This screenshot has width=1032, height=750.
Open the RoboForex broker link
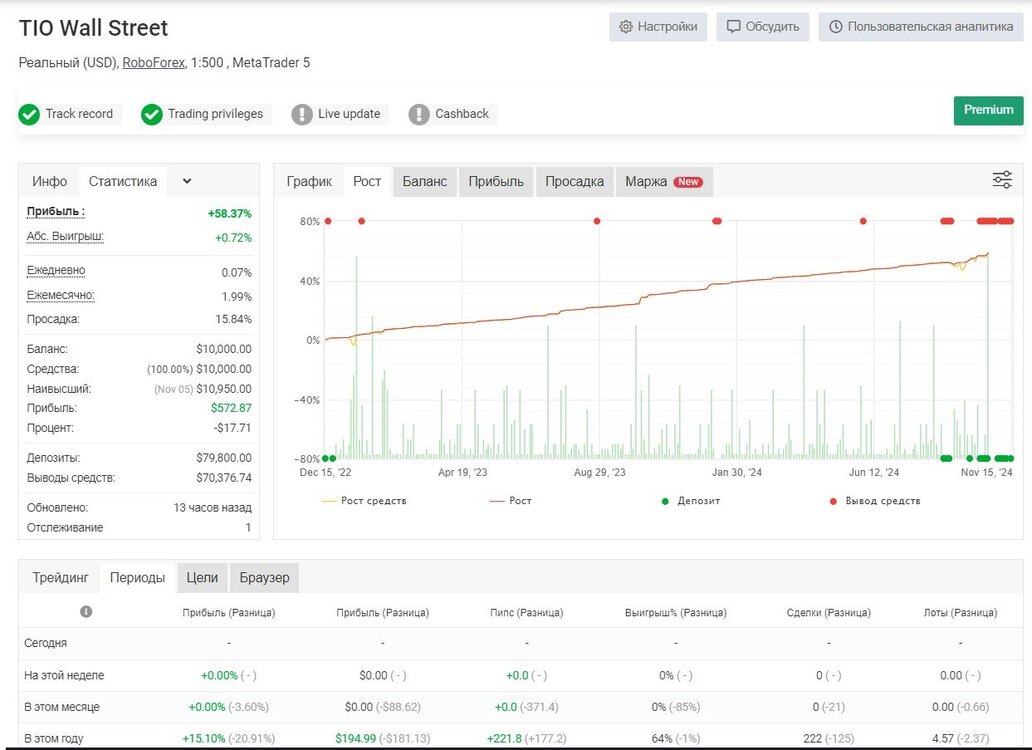pos(153,62)
